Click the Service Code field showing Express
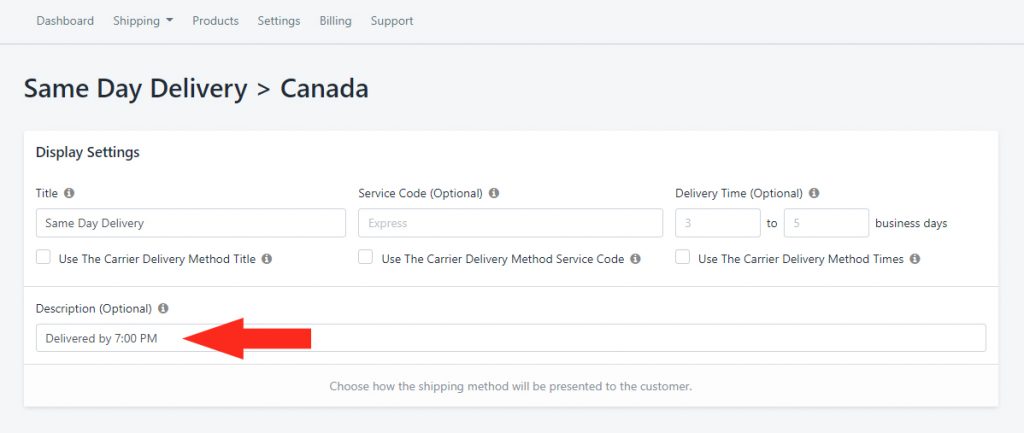The height and width of the screenshot is (433, 1024). point(511,223)
